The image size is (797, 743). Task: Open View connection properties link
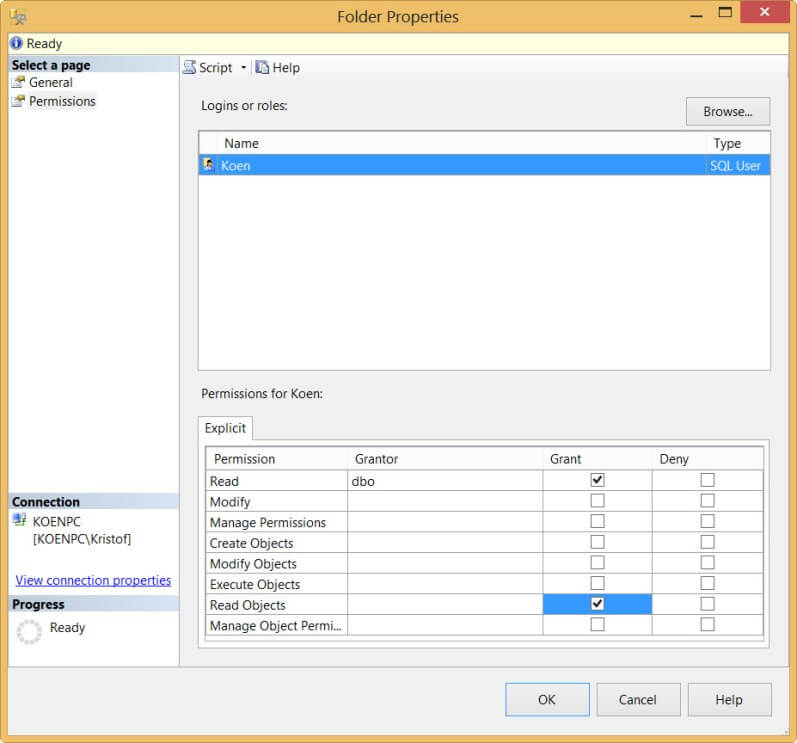pyautogui.click(x=93, y=580)
